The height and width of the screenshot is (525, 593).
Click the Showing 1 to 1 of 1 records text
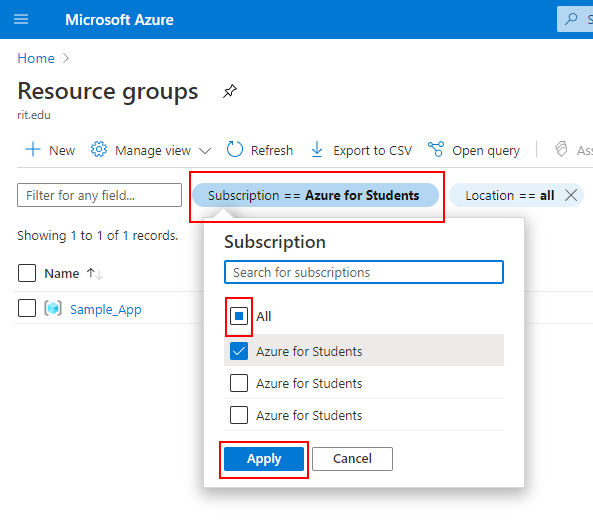pyautogui.click(x=98, y=235)
